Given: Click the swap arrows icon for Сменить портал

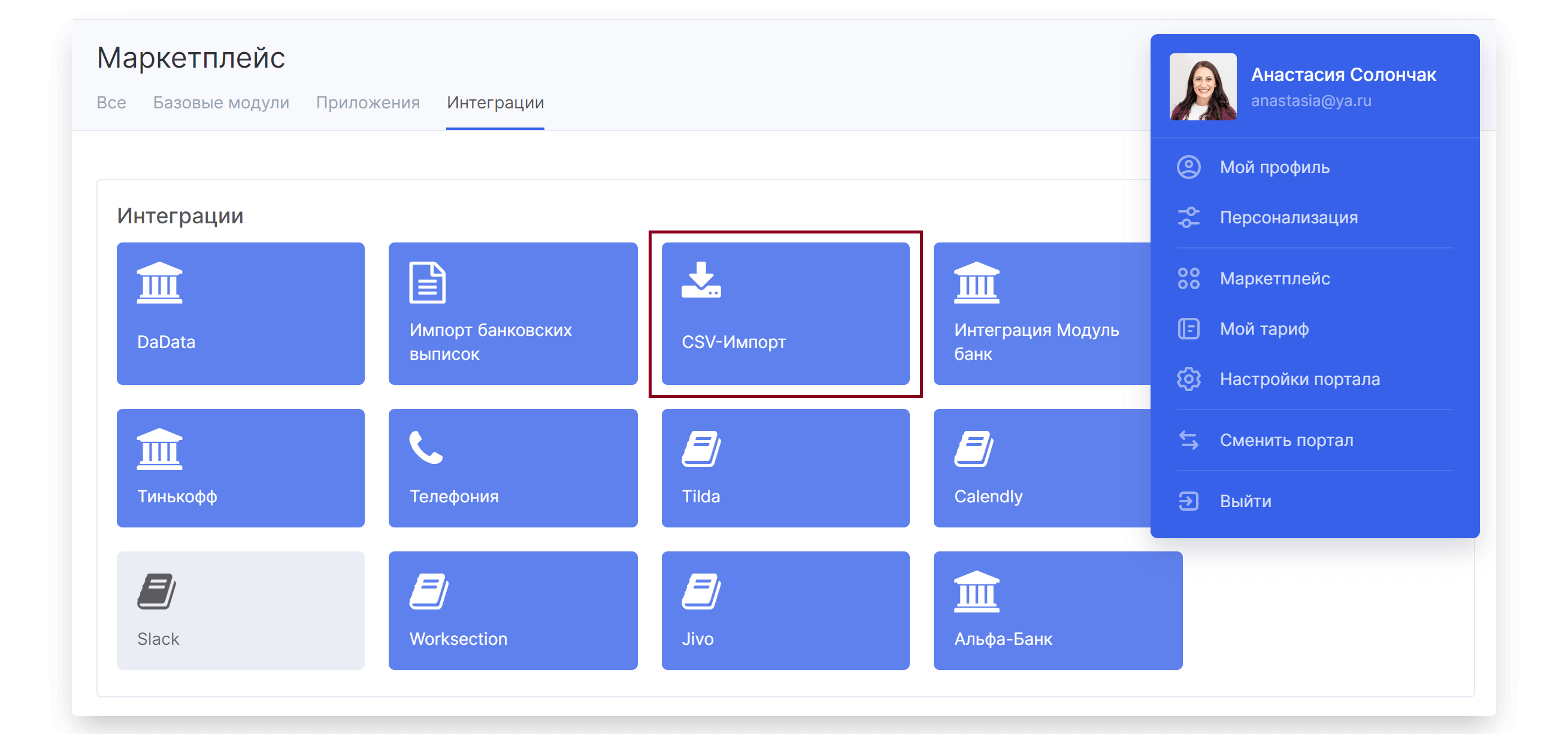Looking at the screenshot, I should click(x=1188, y=440).
